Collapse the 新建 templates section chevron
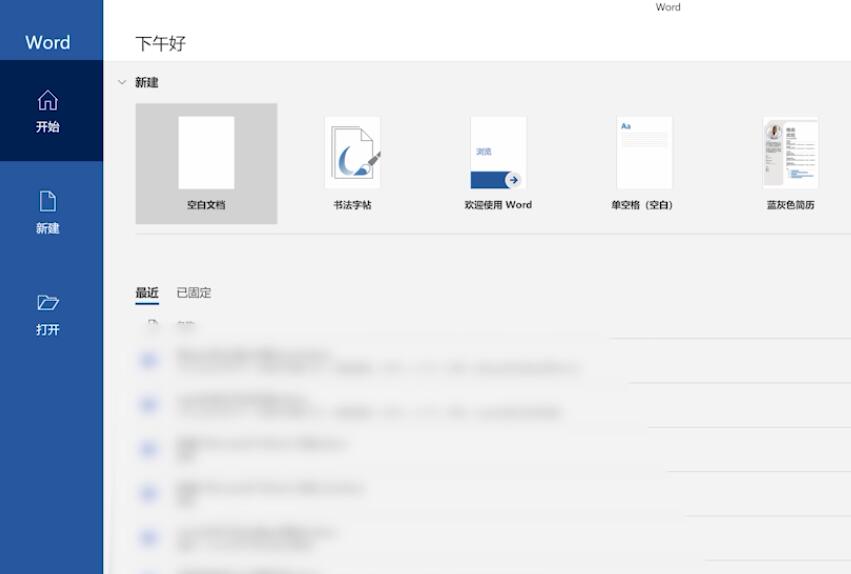This screenshot has width=851, height=574. pyautogui.click(x=122, y=82)
